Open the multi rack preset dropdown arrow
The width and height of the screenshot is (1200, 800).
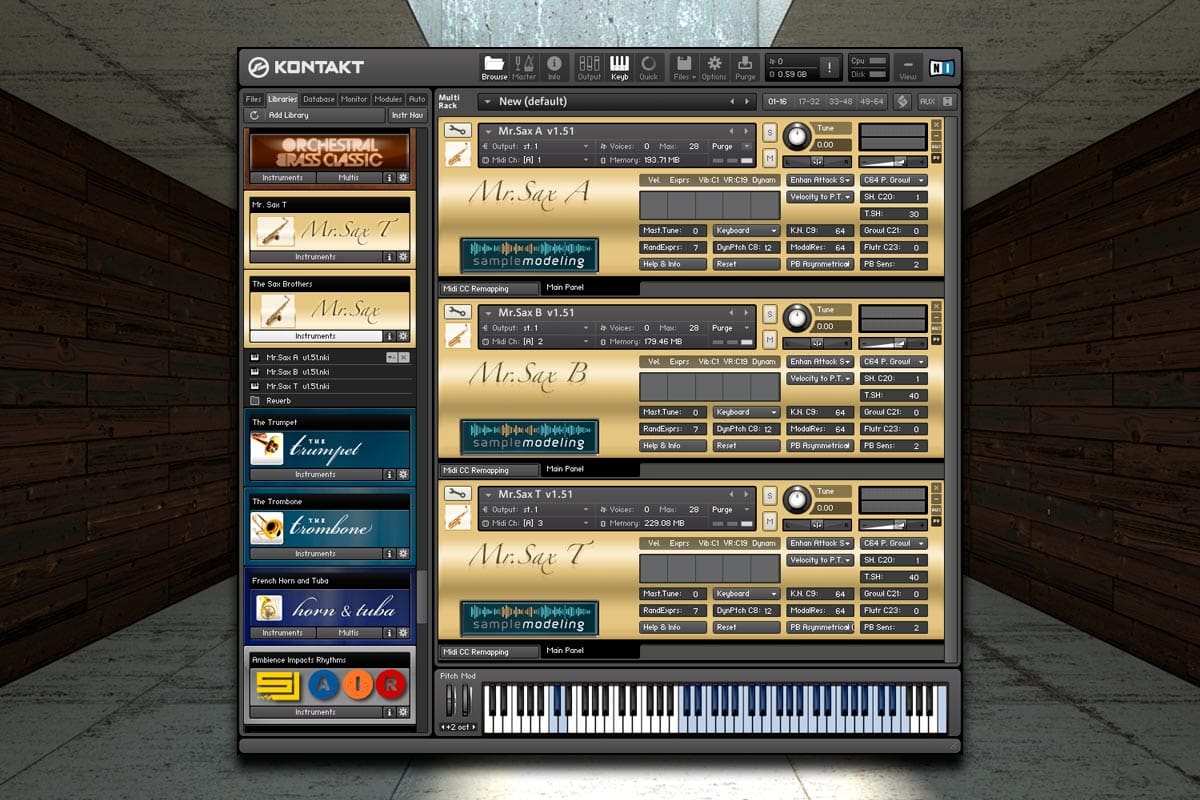point(486,101)
